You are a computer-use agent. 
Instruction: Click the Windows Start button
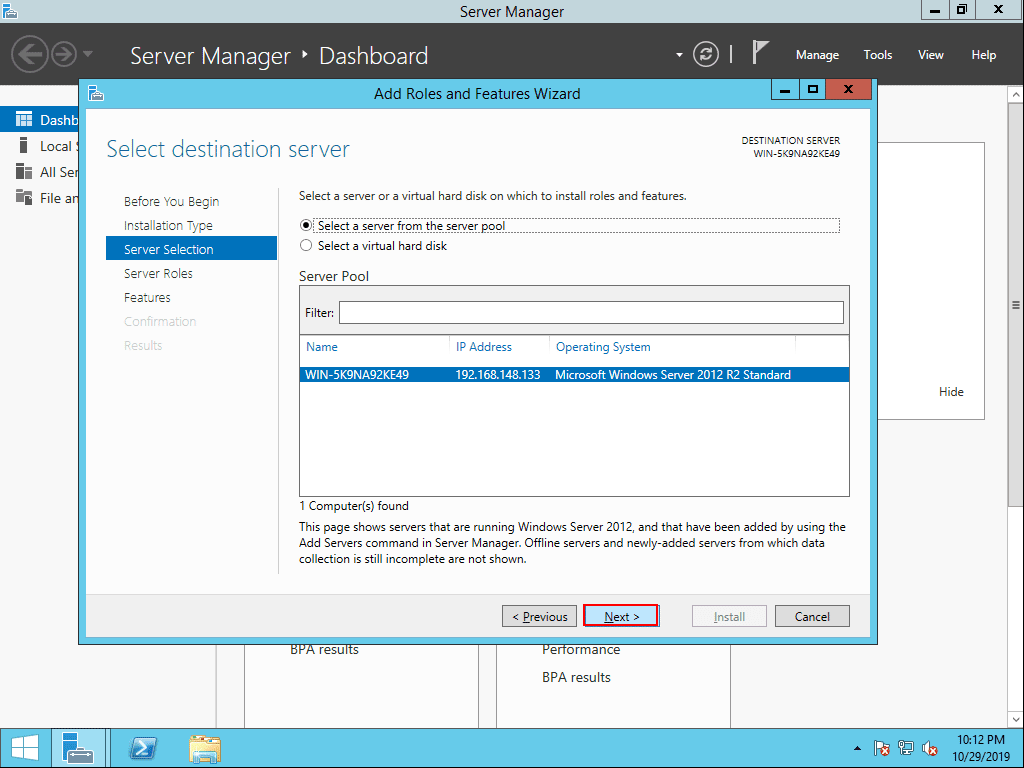[x=25, y=748]
